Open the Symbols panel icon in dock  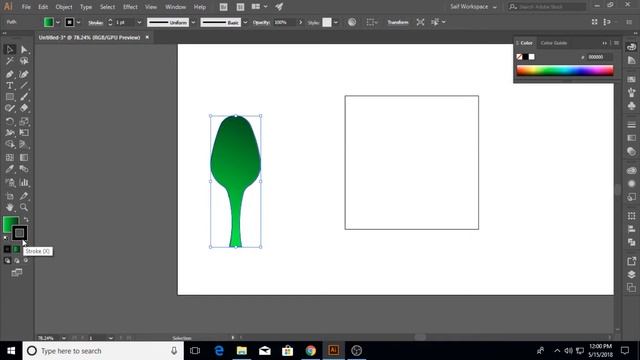[631, 106]
